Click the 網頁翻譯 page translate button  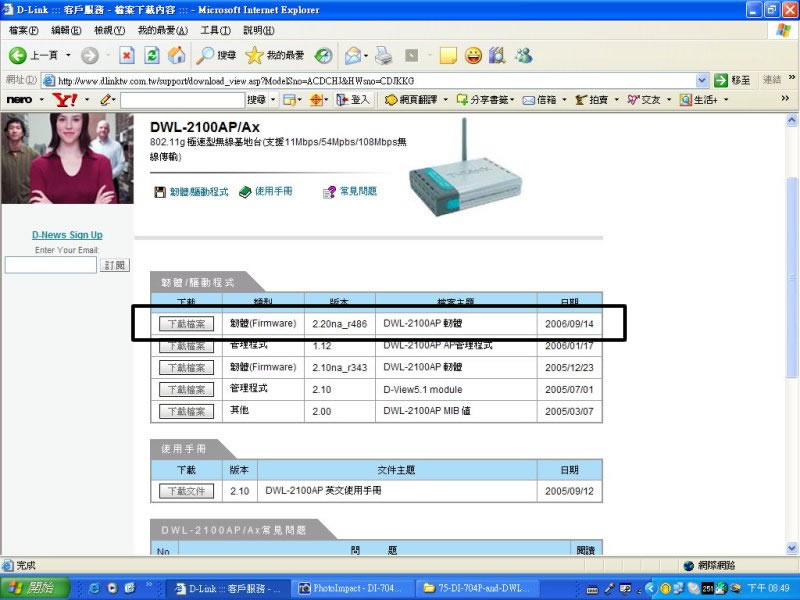point(411,99)
